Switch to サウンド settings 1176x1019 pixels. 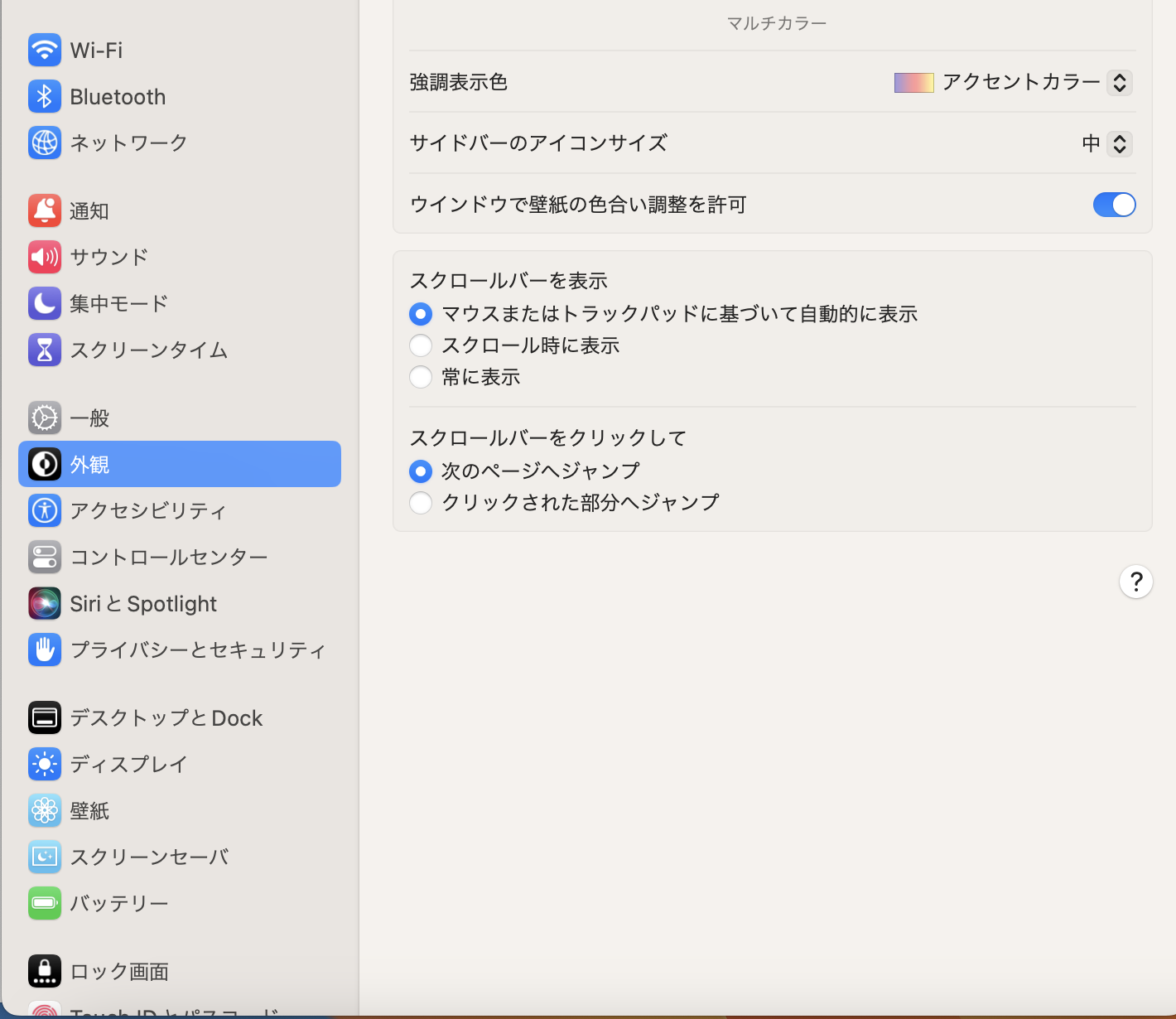coord(180,257)
